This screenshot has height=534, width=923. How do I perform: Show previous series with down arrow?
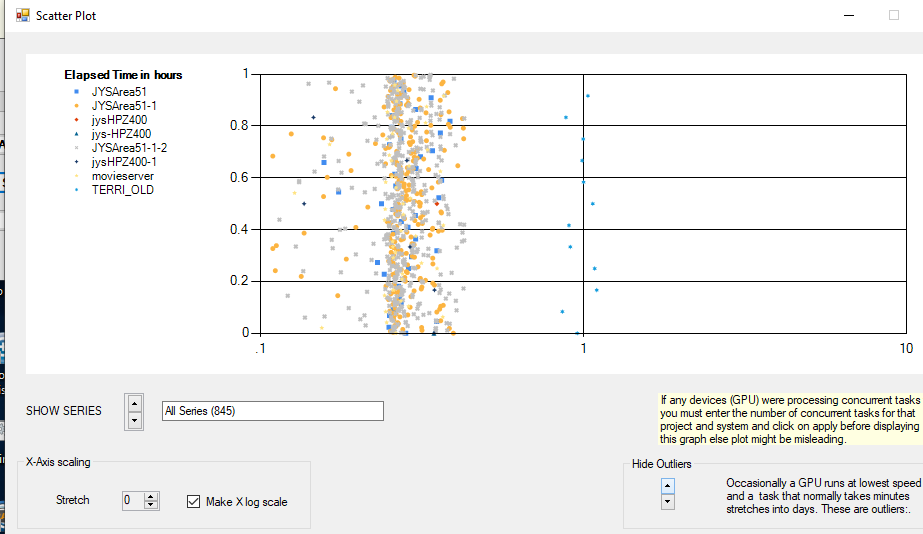point(134,420)
